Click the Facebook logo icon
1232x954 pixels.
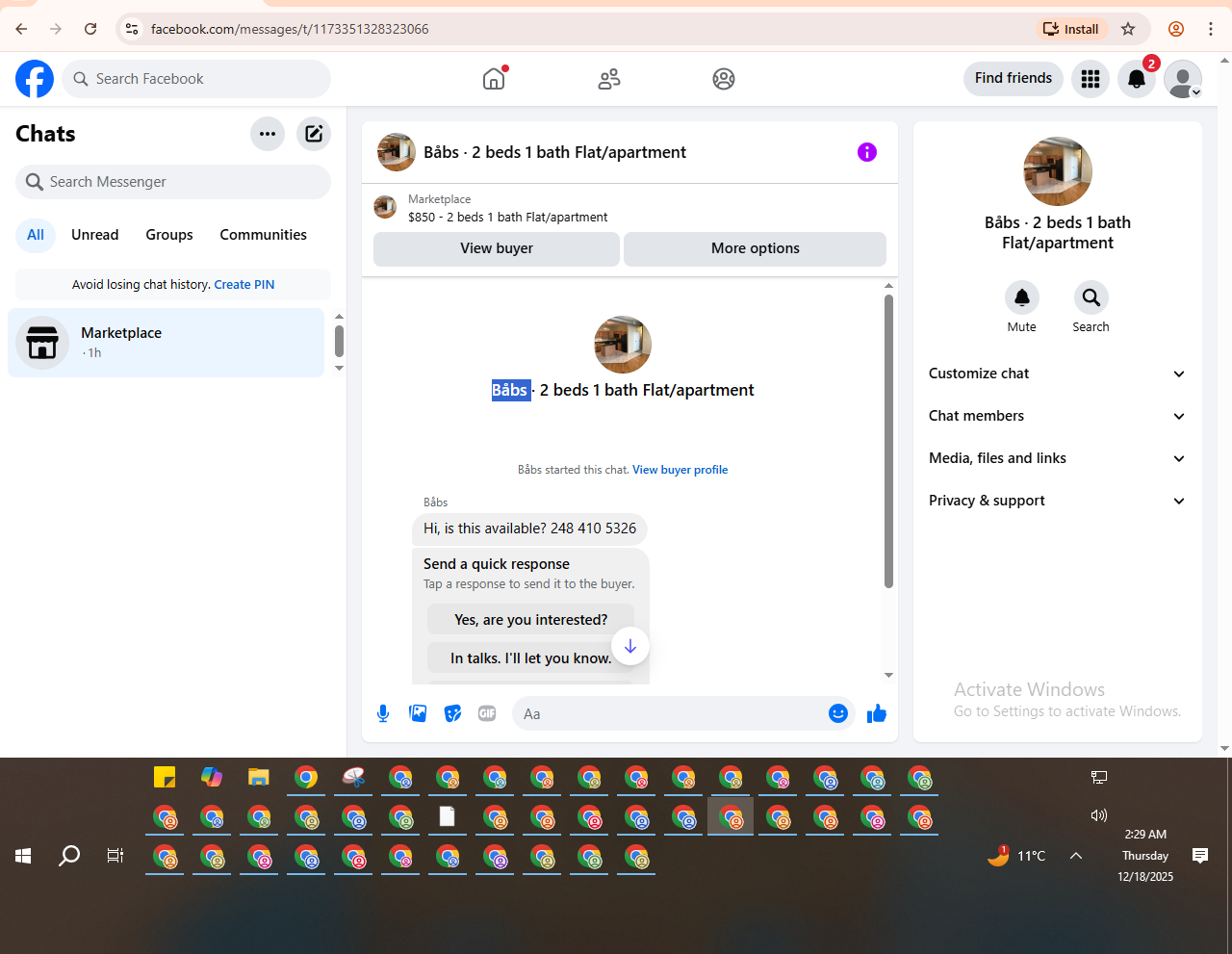pos(35,79)
